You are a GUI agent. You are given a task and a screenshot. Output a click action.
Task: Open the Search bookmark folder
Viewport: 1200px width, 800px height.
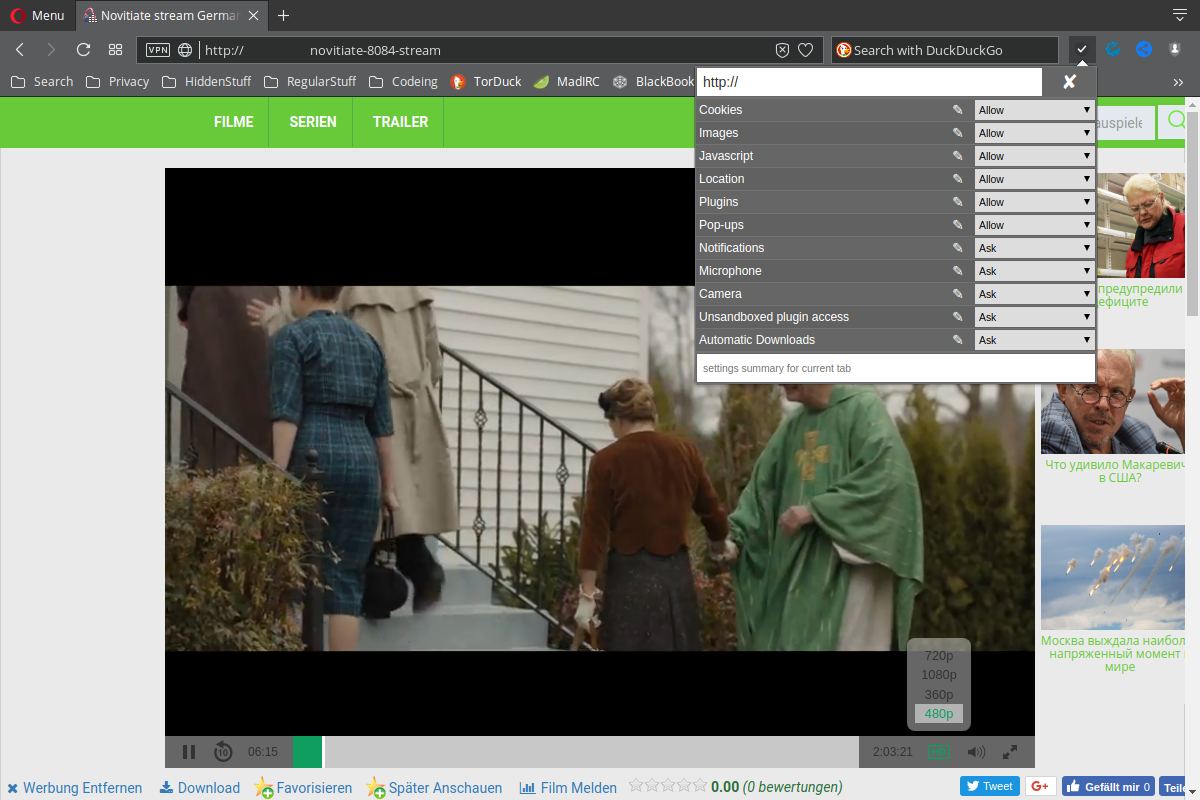tap(42, 82)
